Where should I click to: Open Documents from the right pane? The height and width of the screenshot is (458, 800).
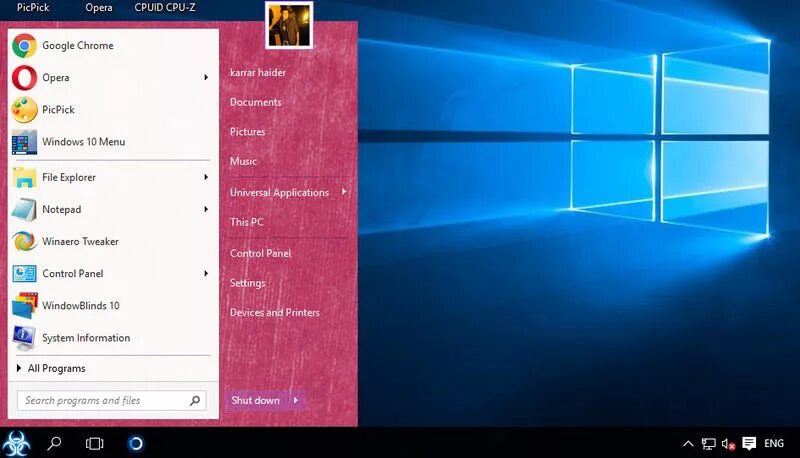(x=256, y=102)
